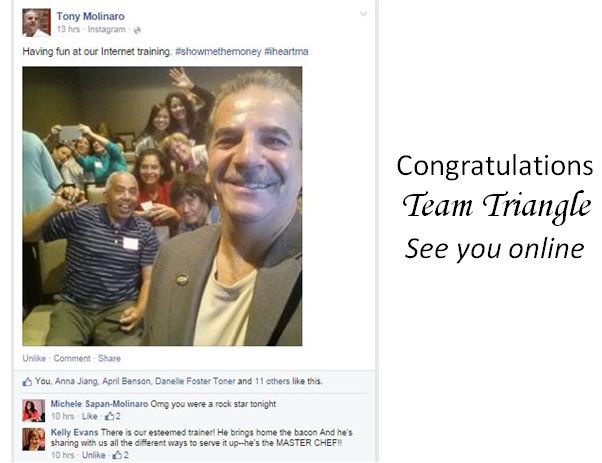Click Kelly Evans's avatar picture

point(33,439)
